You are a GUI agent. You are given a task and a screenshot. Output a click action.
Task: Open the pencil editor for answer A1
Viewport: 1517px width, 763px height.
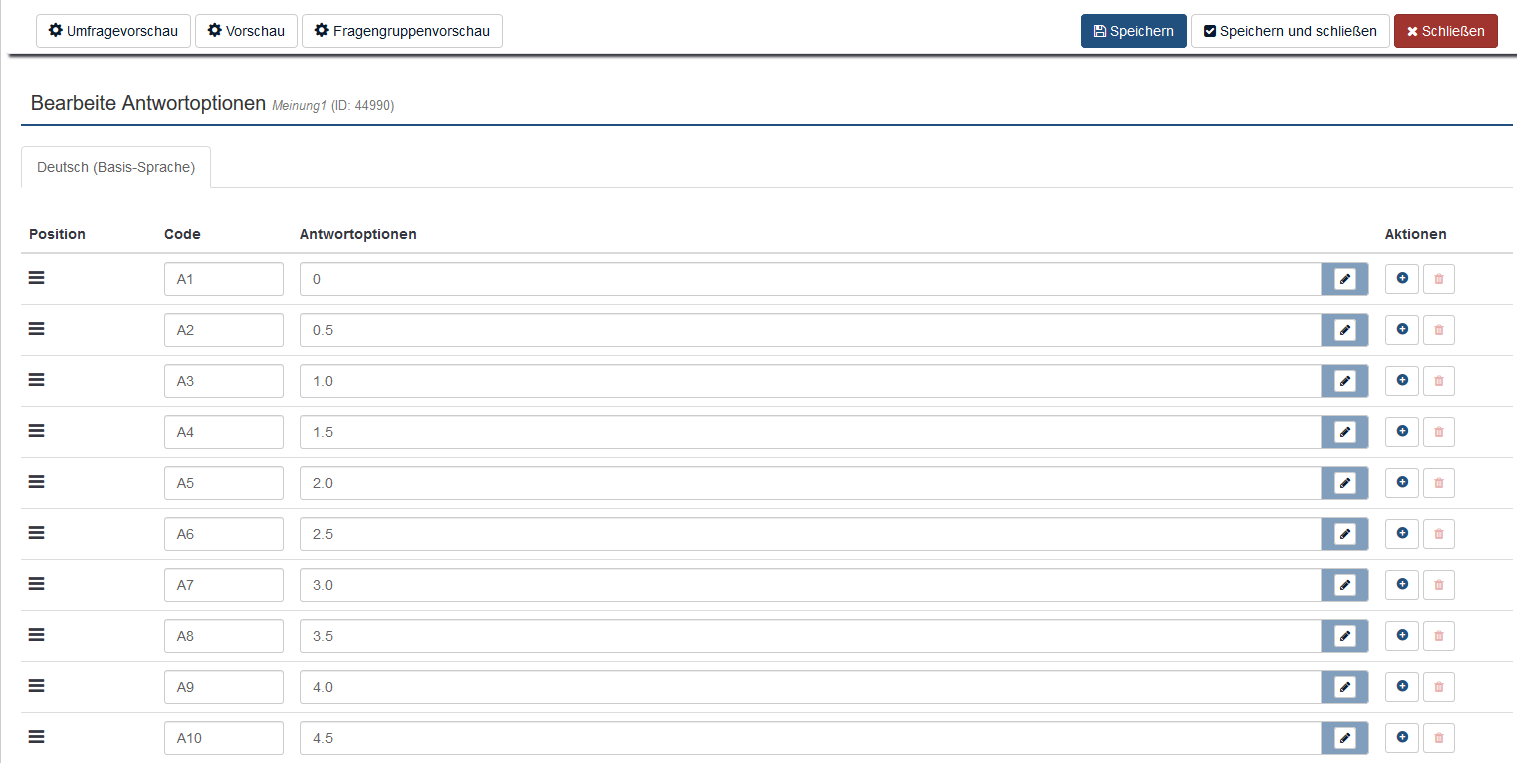click(1345, 279)
